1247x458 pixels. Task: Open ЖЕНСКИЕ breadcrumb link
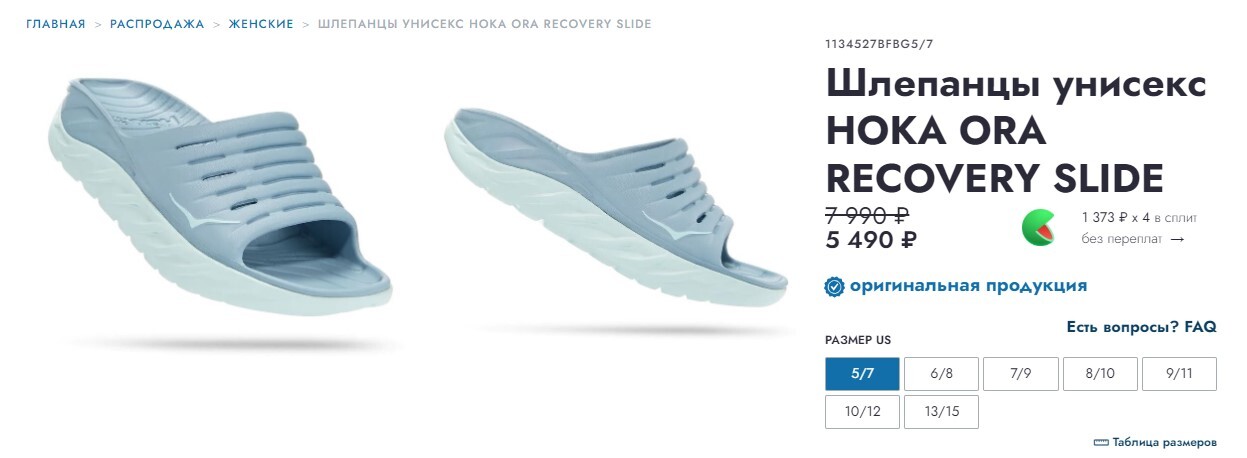pos(261,24)
